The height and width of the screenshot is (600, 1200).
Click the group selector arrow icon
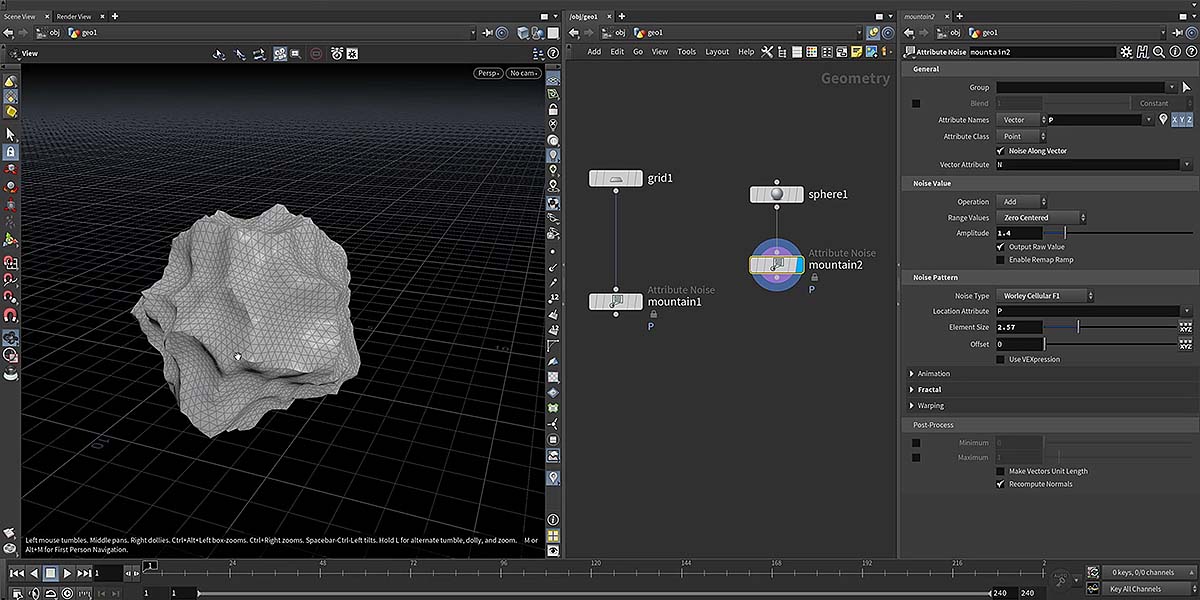pos(1187,87)
